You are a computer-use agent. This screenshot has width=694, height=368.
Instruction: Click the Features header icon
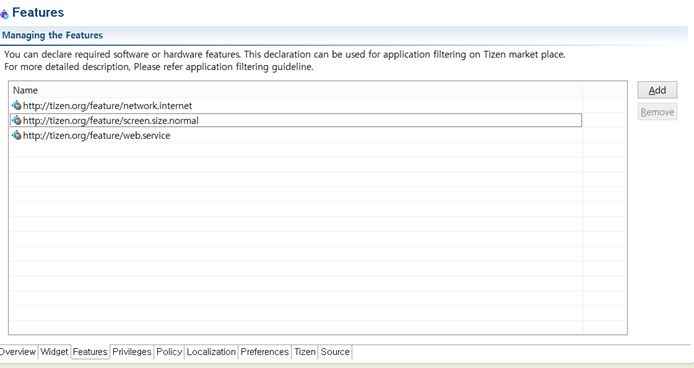tap(4, 14)
